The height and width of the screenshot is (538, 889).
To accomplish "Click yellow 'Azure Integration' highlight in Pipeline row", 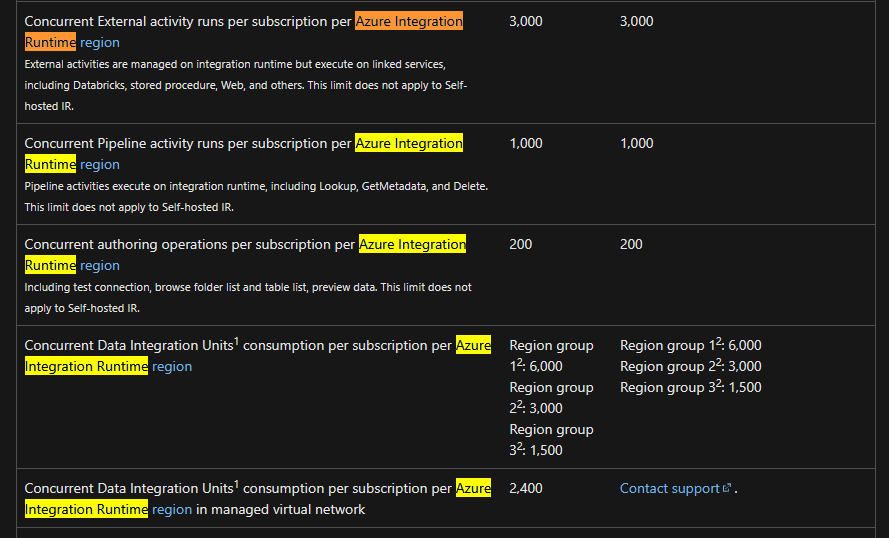I will [x=409, y=143].
